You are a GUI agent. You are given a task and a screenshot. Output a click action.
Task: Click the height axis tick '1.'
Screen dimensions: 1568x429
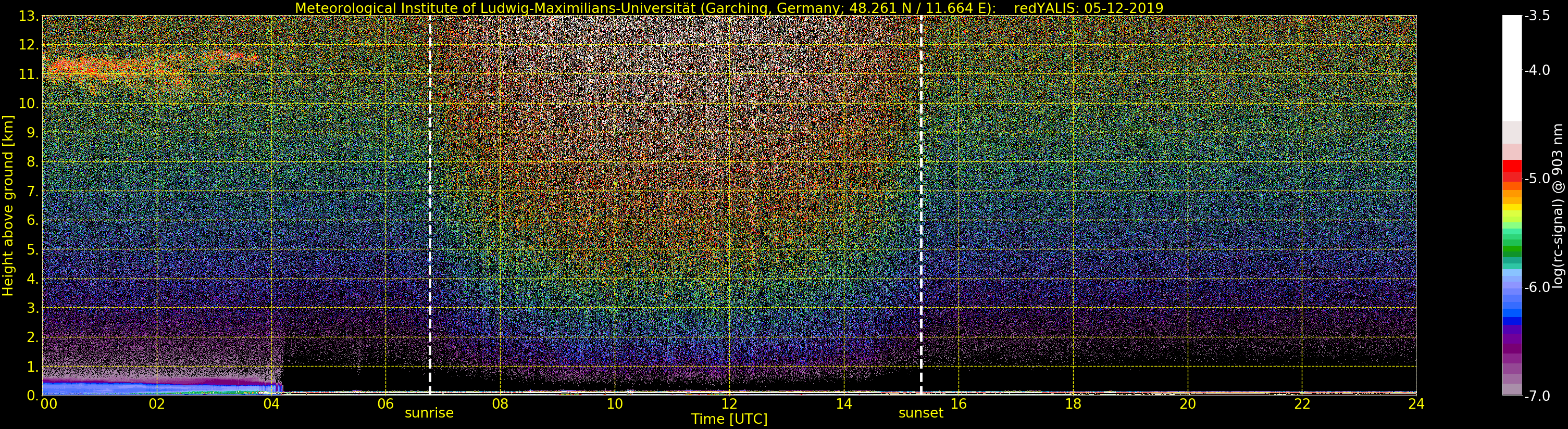click(x=32, y=367)
